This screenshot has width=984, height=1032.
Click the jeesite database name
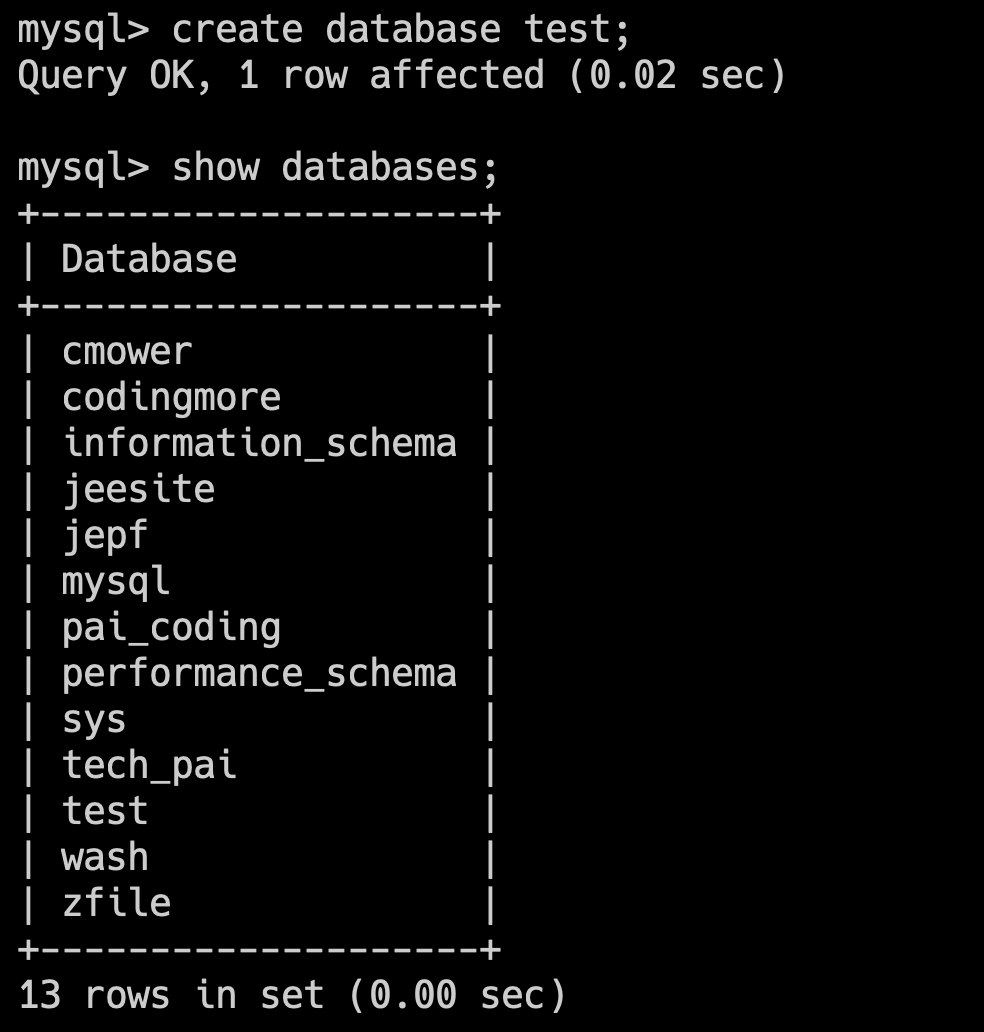click(138, 489)
